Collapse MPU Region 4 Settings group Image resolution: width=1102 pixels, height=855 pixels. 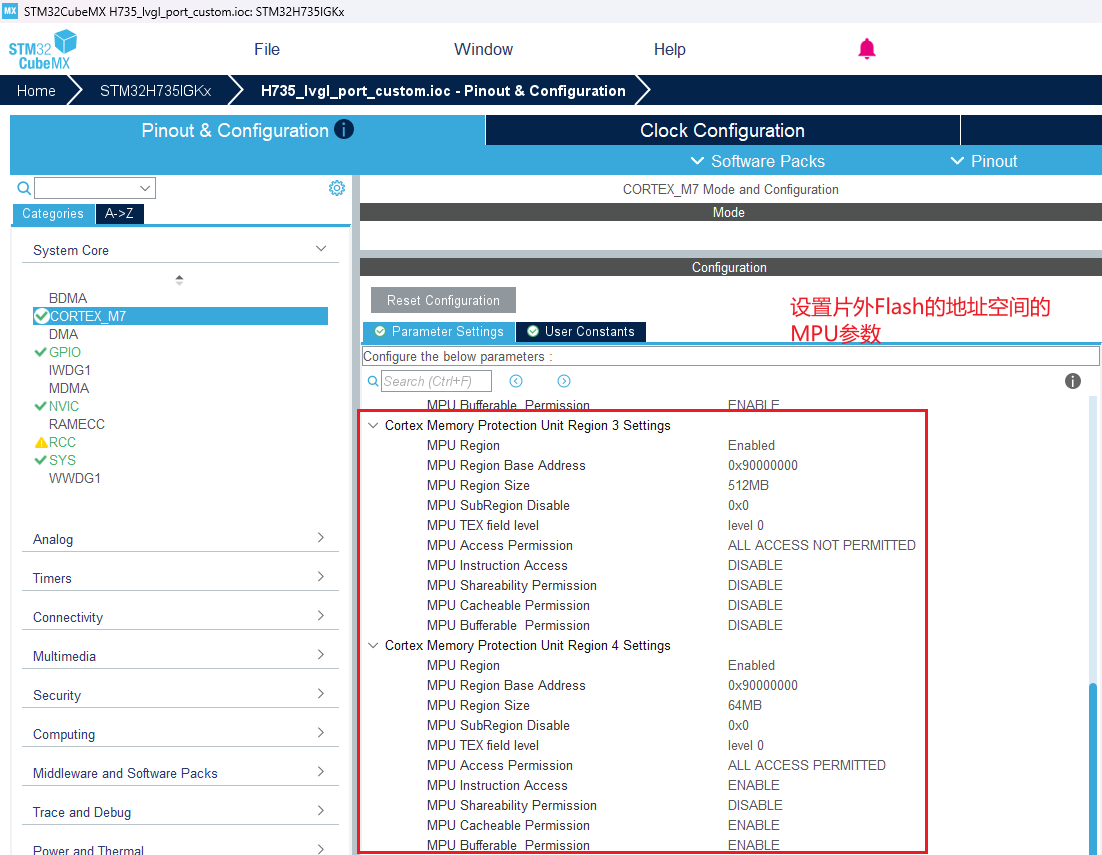pyautogui.click(x=373, y=646)
